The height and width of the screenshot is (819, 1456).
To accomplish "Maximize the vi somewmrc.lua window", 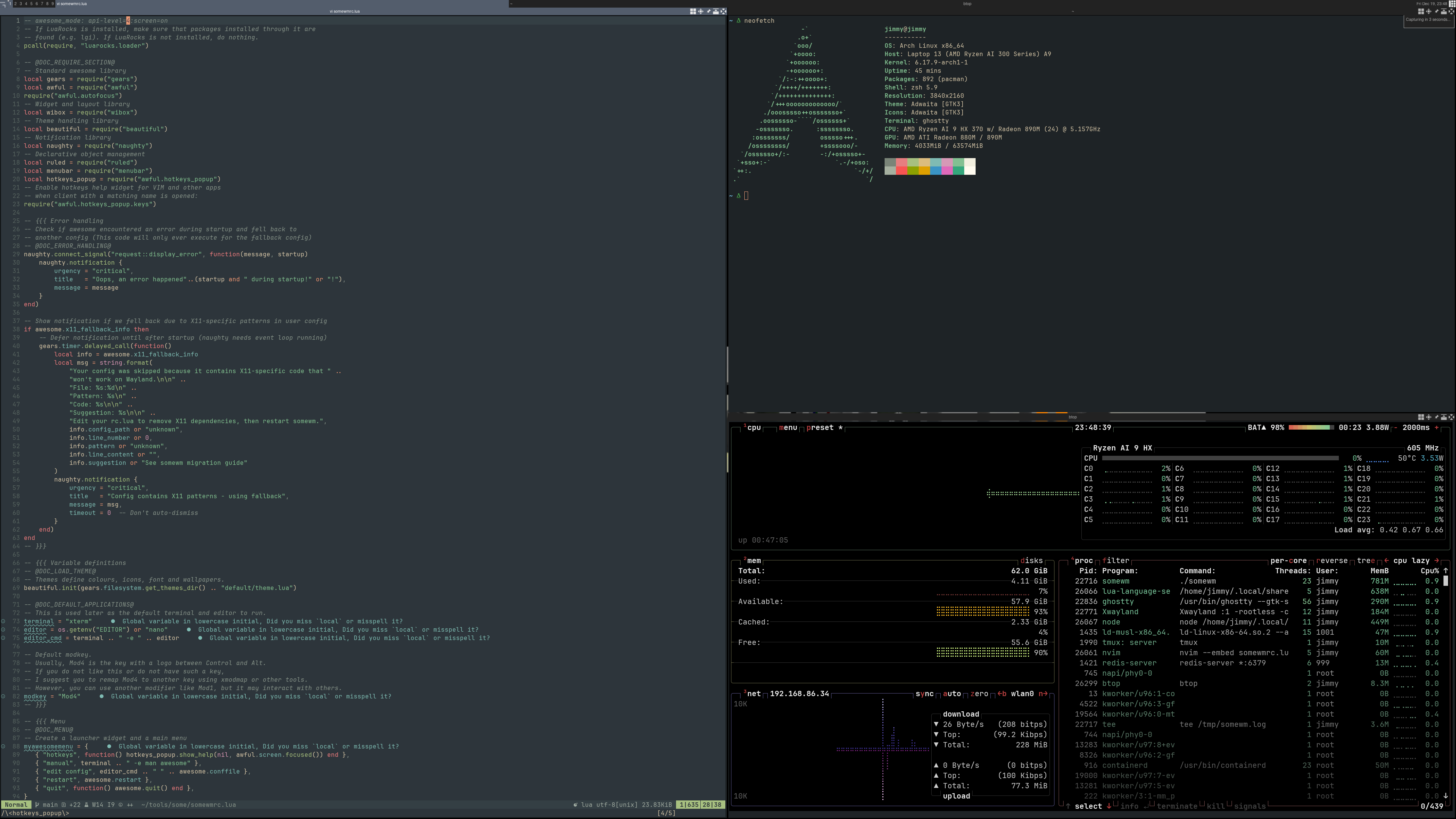I will click(x=701, y=11).
